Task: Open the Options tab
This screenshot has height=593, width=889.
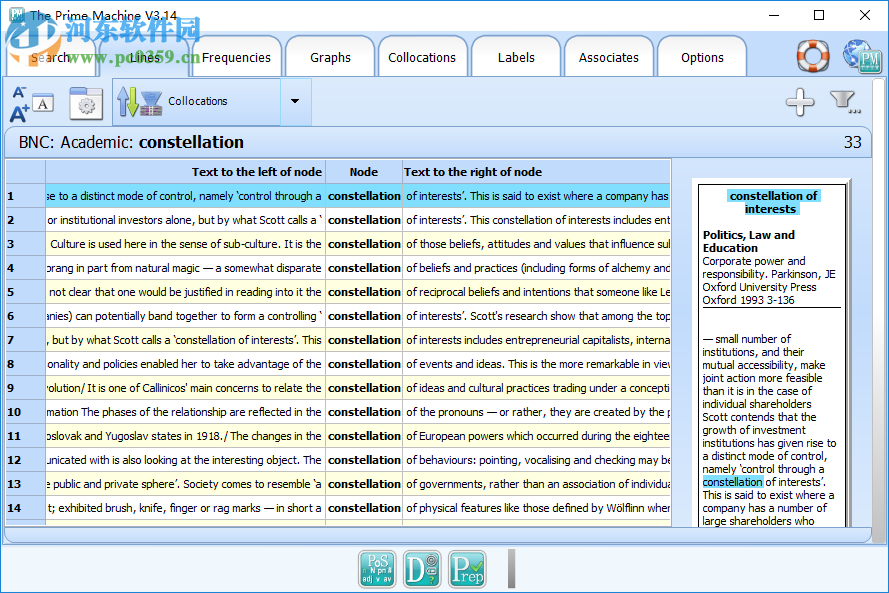Action: point(702,58)
